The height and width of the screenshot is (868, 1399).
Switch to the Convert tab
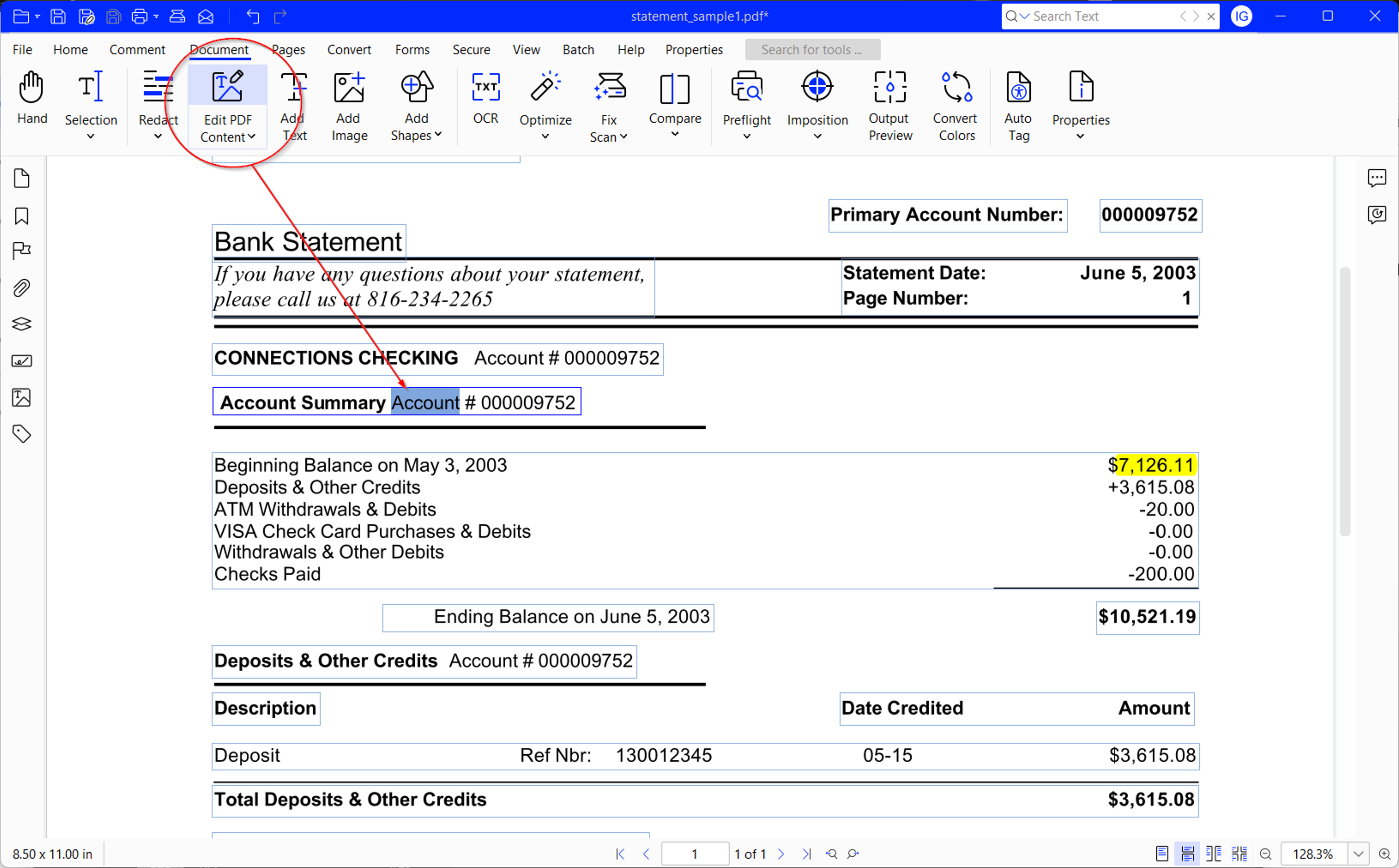(x=349, y=50)
